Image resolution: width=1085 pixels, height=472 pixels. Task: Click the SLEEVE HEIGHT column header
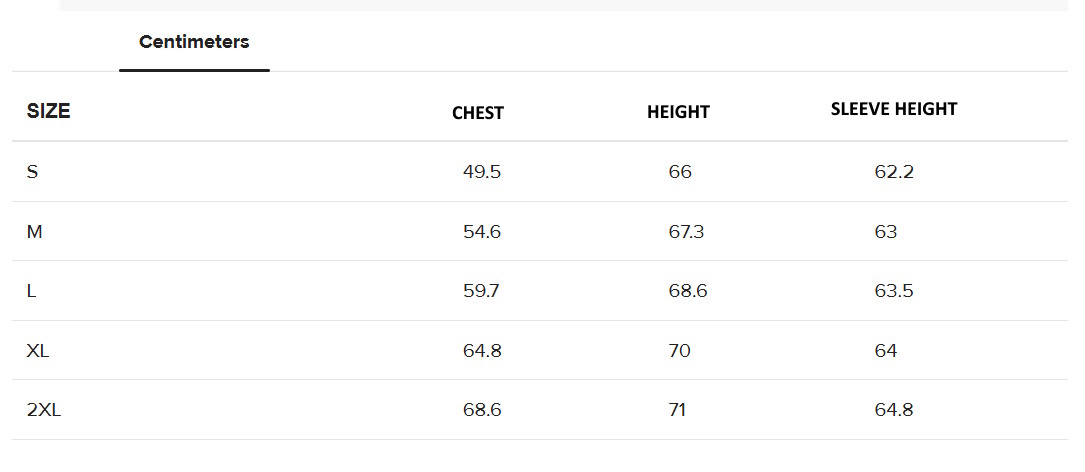[894, 109]
